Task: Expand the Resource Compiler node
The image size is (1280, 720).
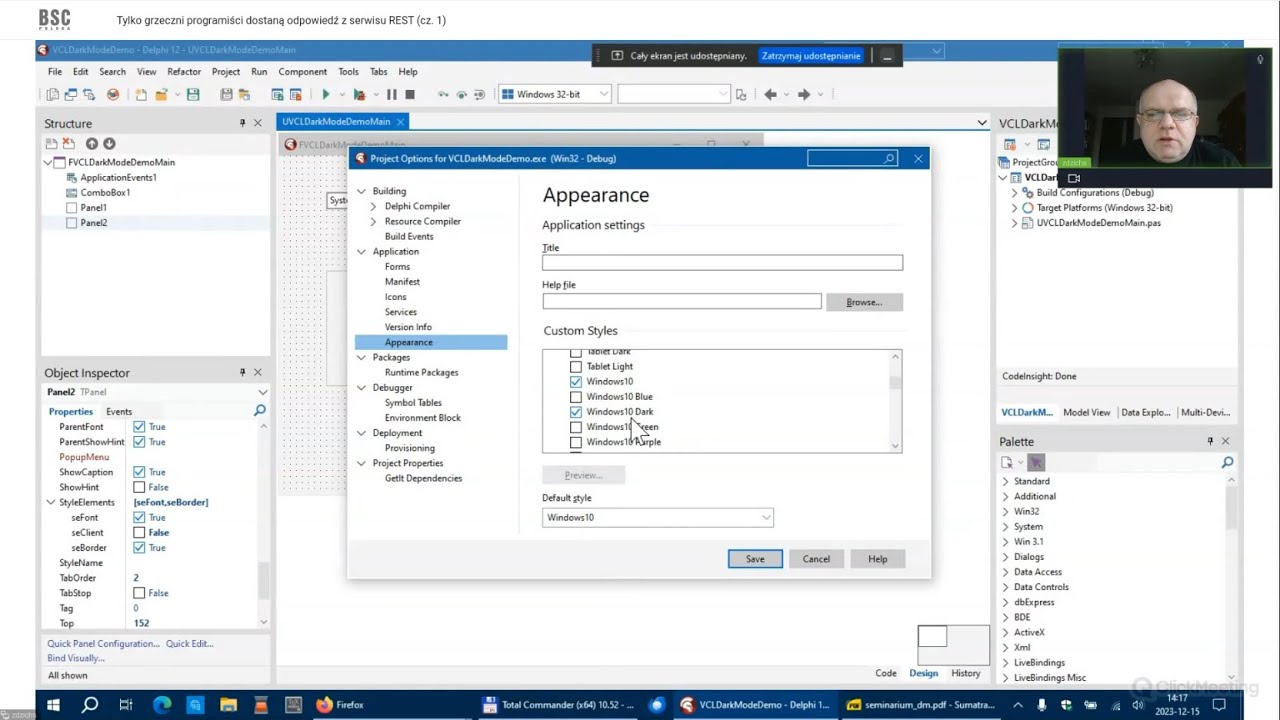Action: click(373, 221)
